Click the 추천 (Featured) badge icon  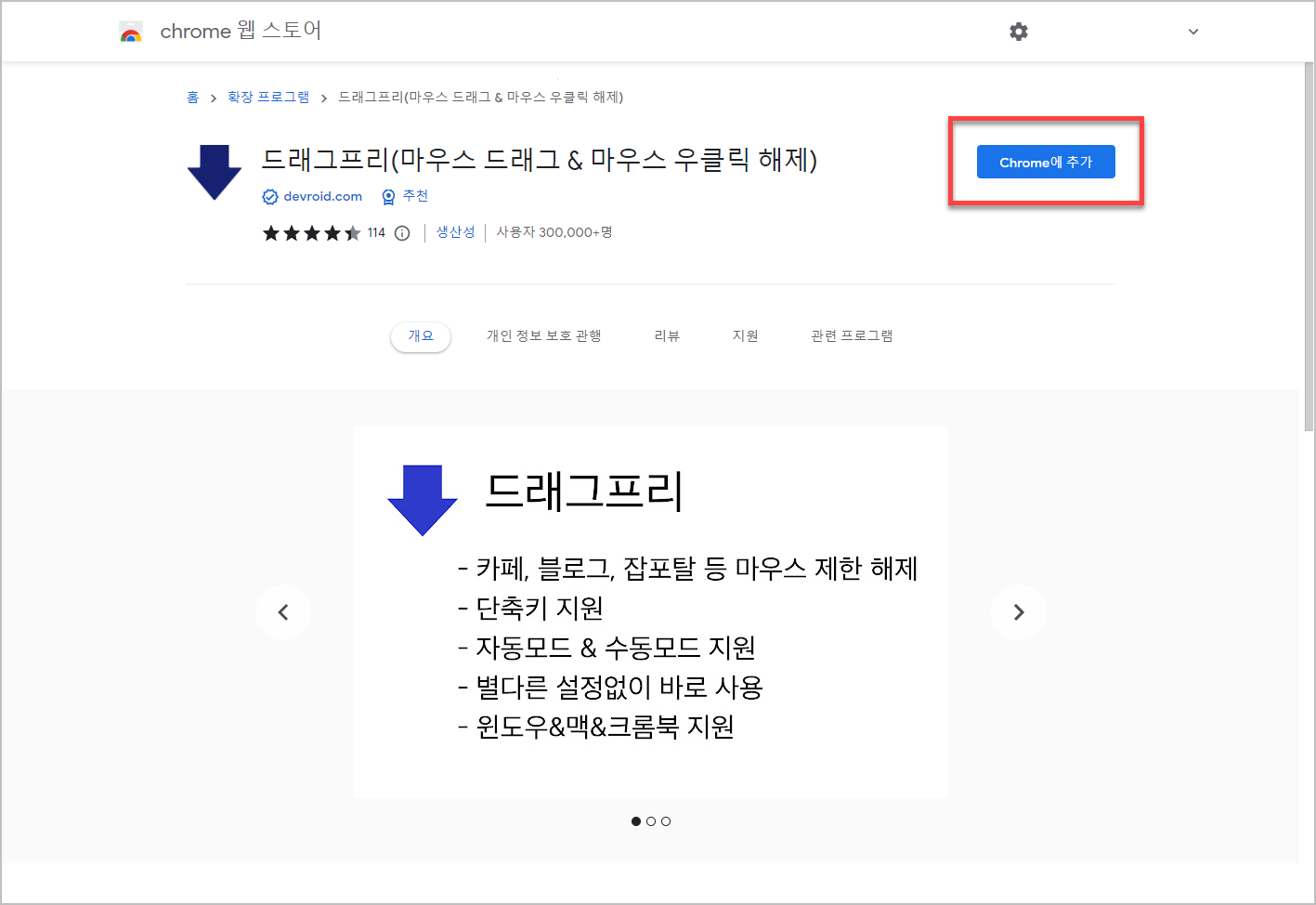[388, 196]
